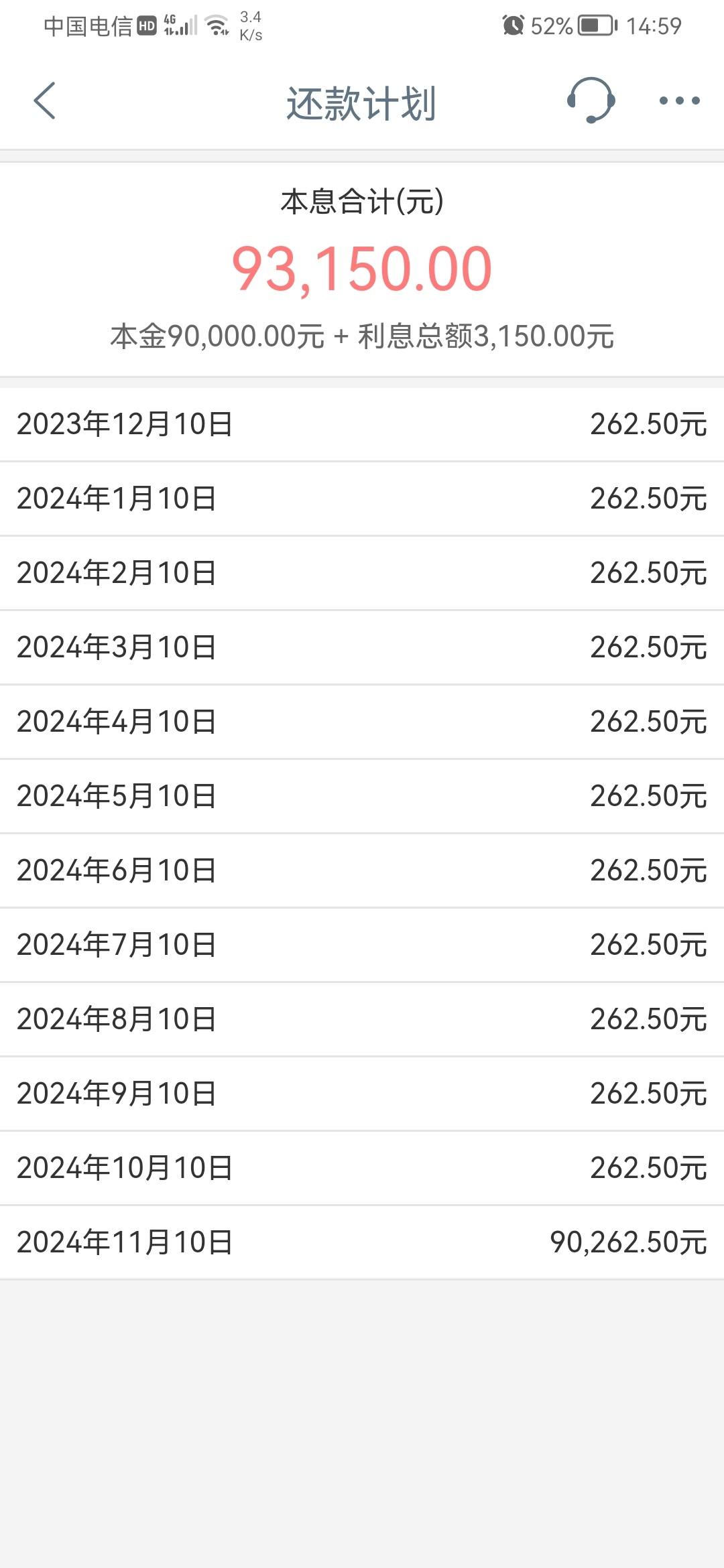Tap the battery indicator icon
This screenshot has width=724, height=1568.
pyautogui.click(x=597, y=25)
